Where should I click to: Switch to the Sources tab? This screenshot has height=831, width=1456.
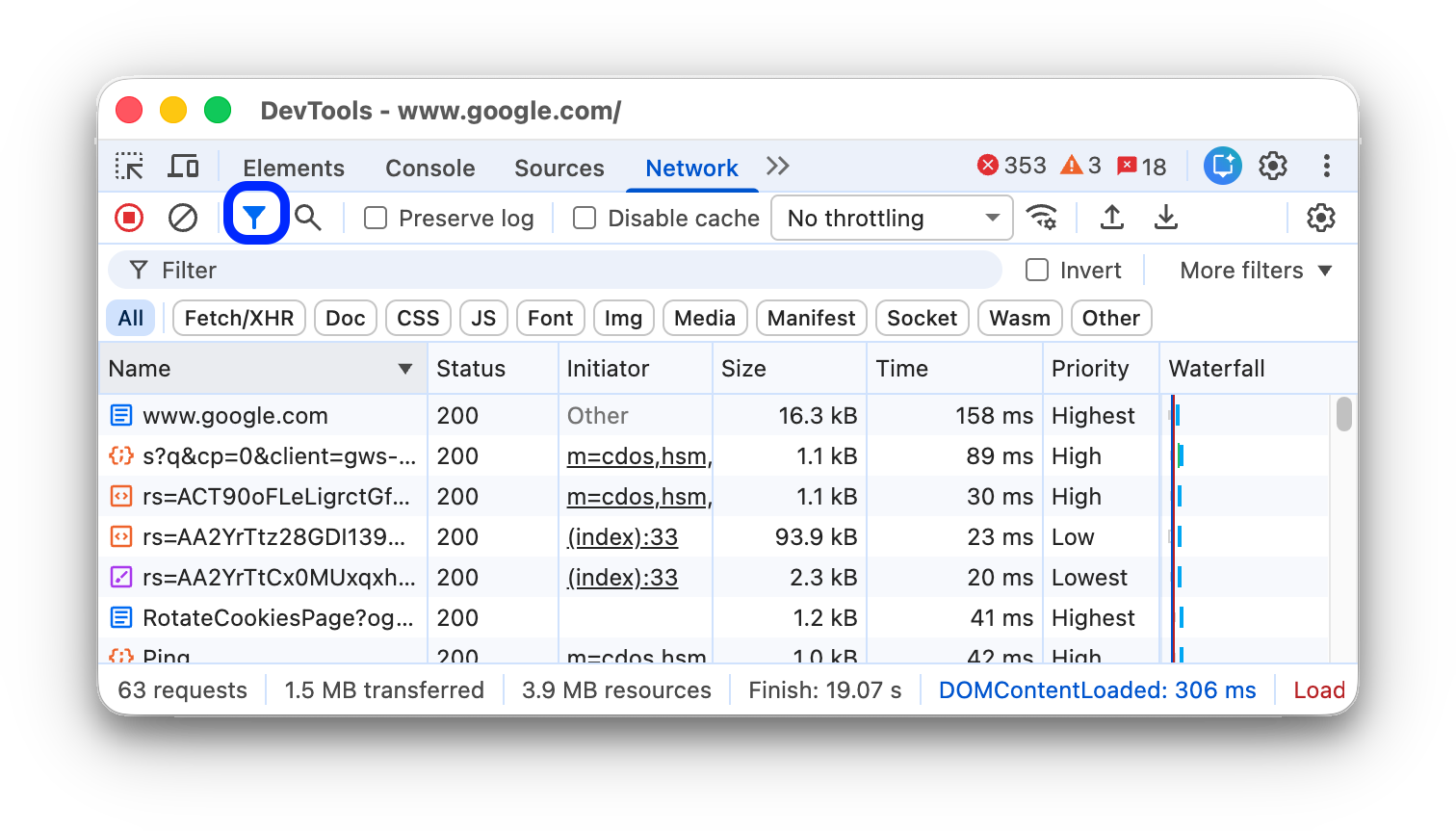pos(559,168)
